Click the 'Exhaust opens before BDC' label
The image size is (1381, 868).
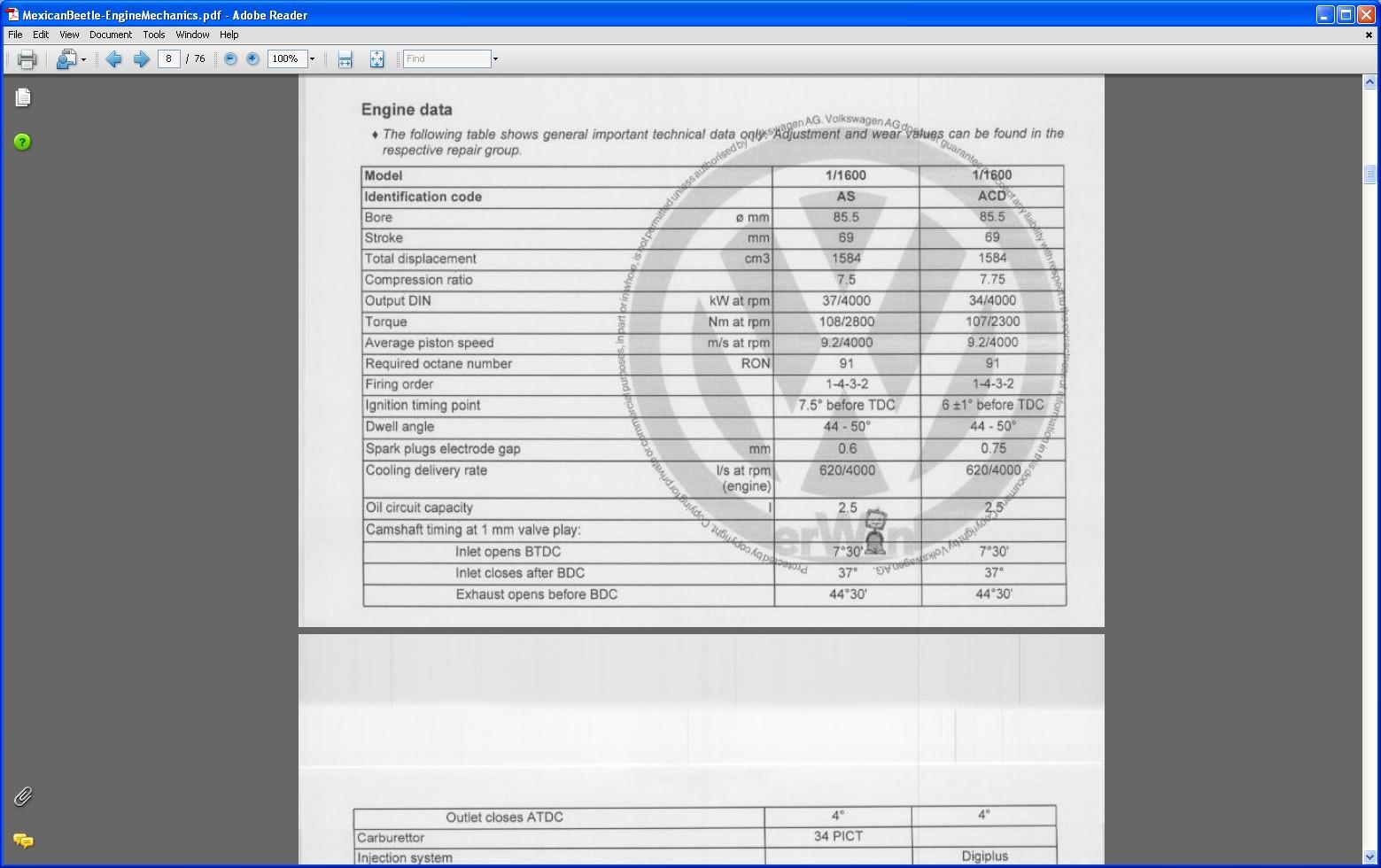point(537,594)
